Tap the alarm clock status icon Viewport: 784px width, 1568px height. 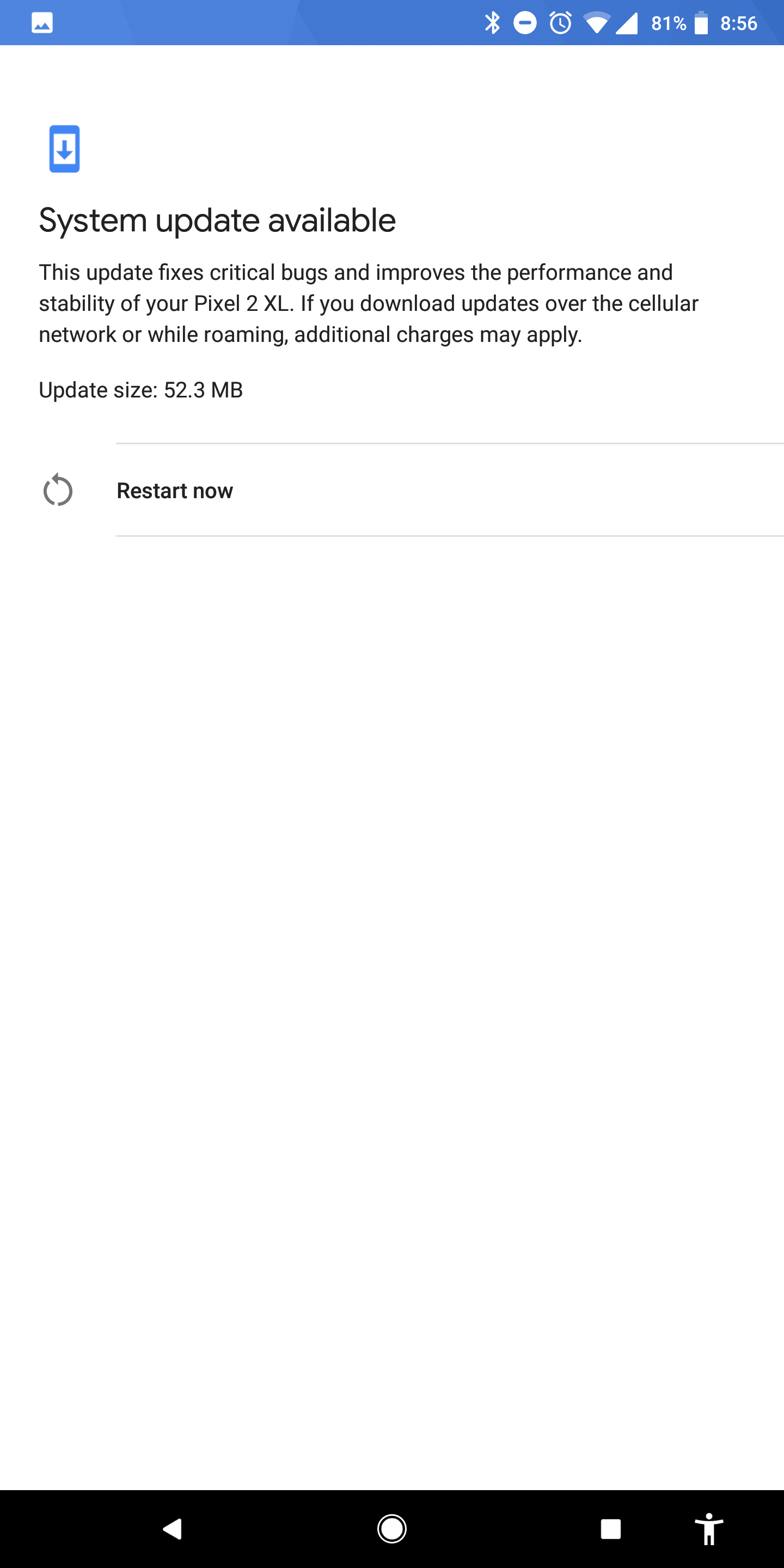561,23
